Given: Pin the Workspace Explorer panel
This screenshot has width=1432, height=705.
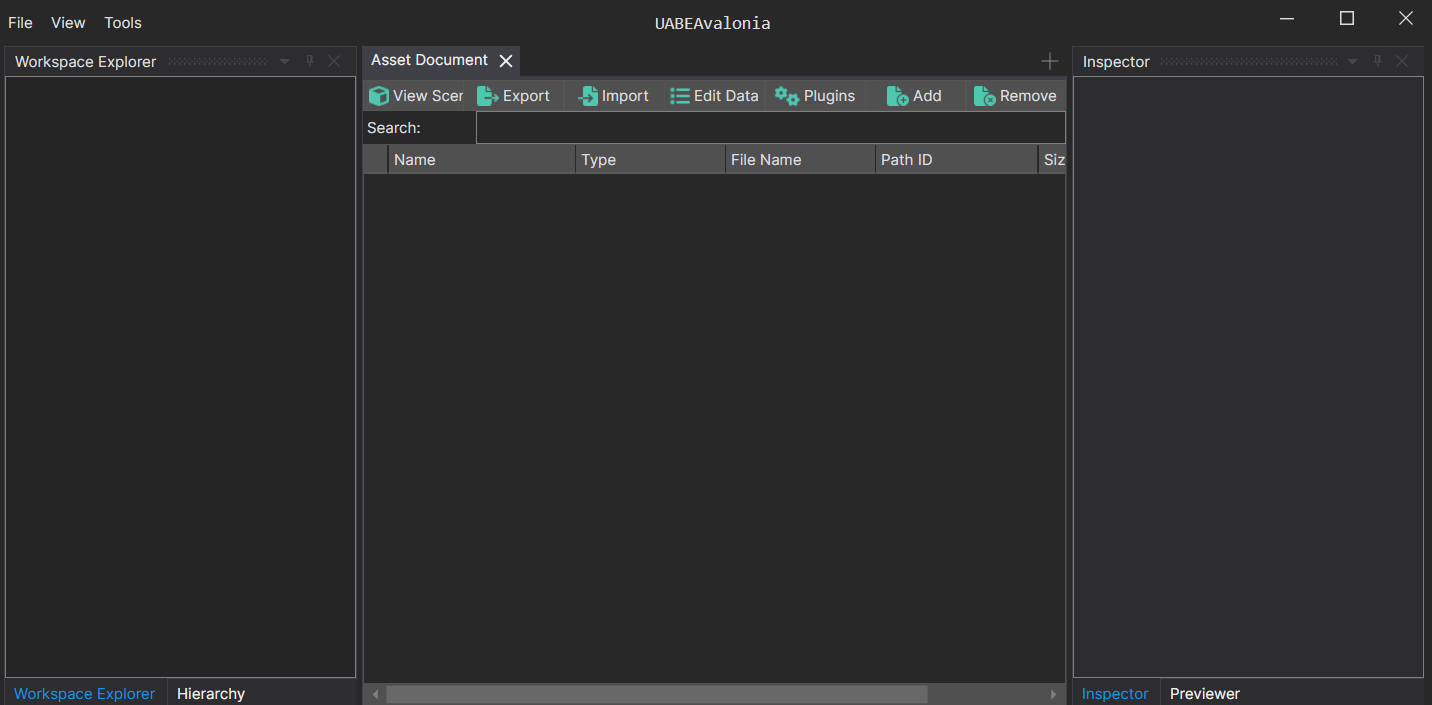Looking at the screenshot, I should [x=310, y=61].
